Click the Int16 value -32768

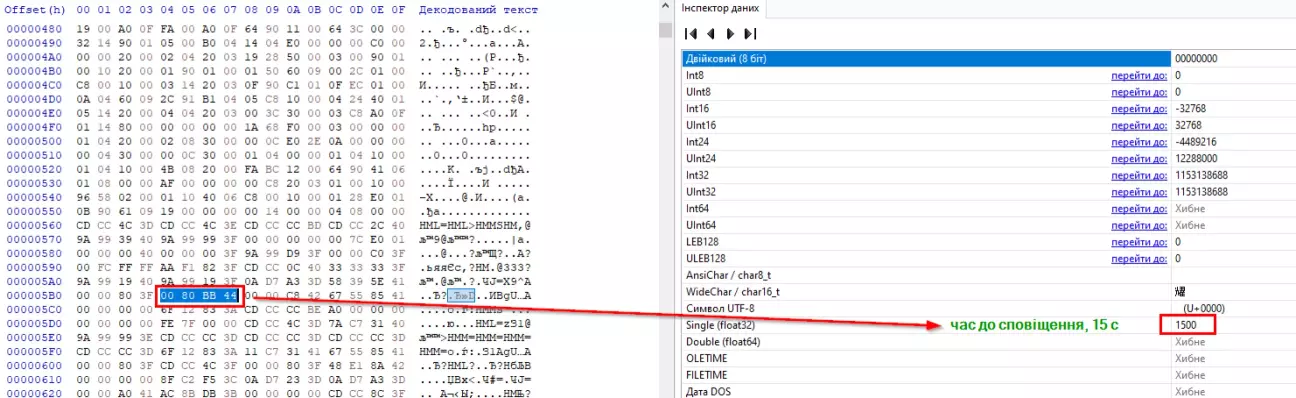point(1192,108)
